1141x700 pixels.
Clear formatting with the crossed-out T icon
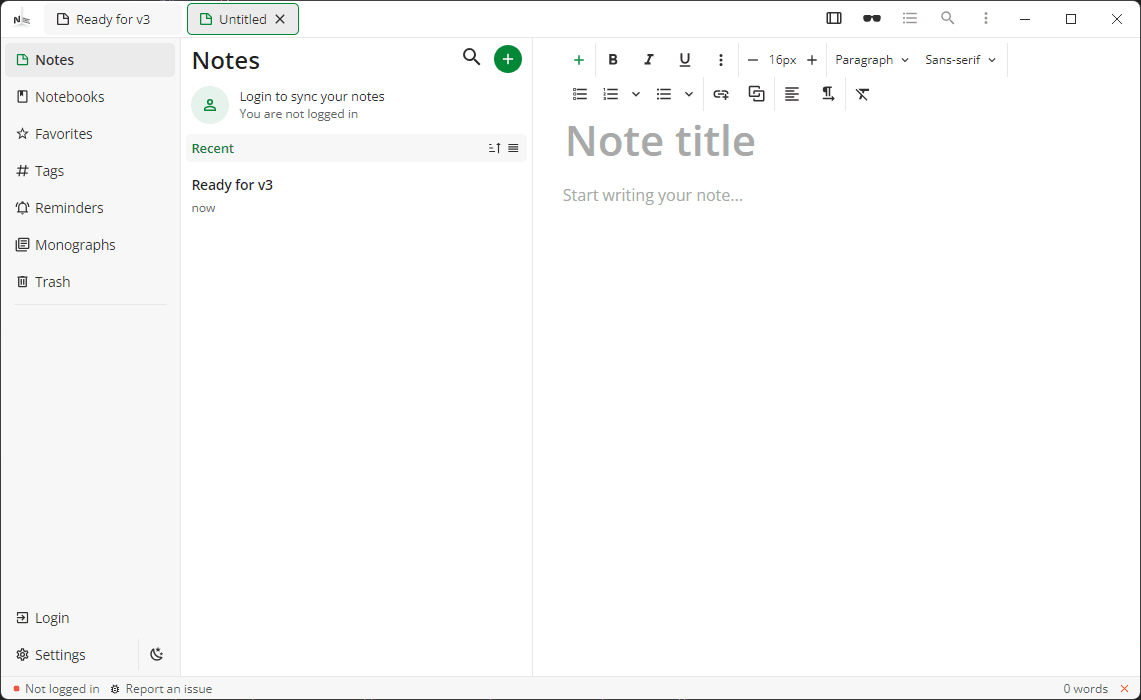pyautogui.click(x=863, y=94)
